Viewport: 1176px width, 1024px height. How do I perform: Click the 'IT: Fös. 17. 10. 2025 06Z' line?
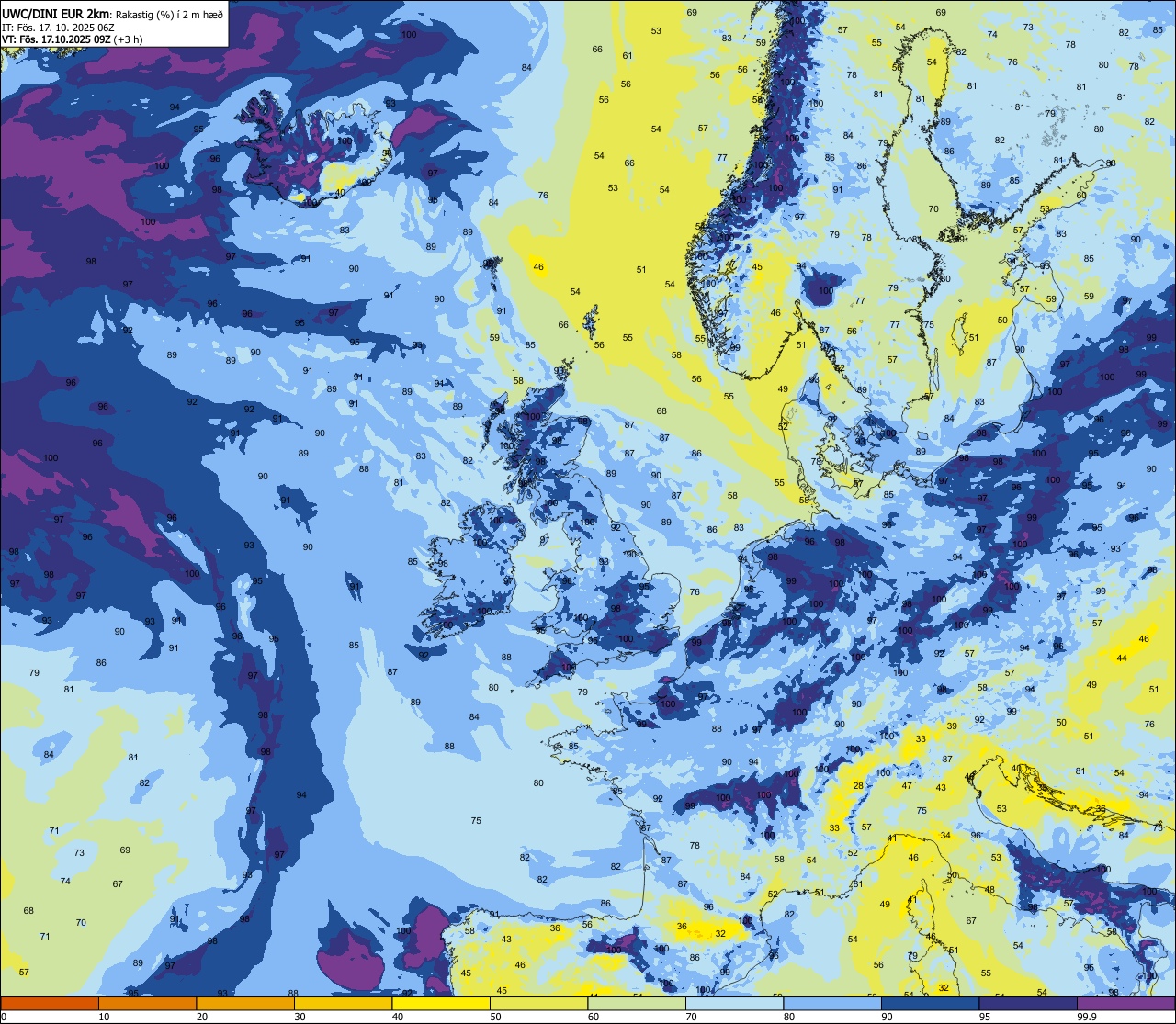(60, 27)
